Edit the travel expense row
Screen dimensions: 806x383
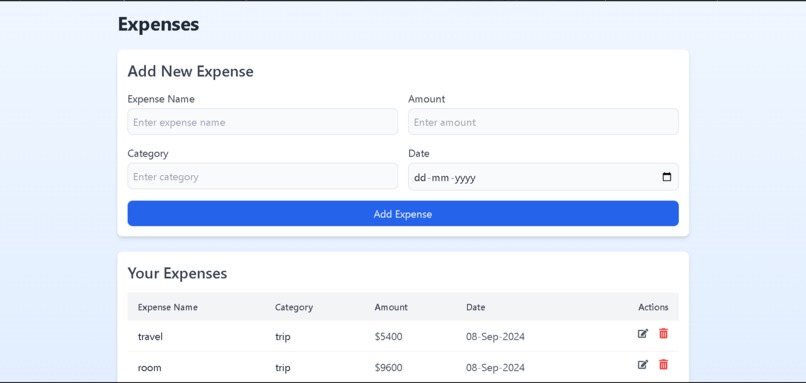coord(643,334)
